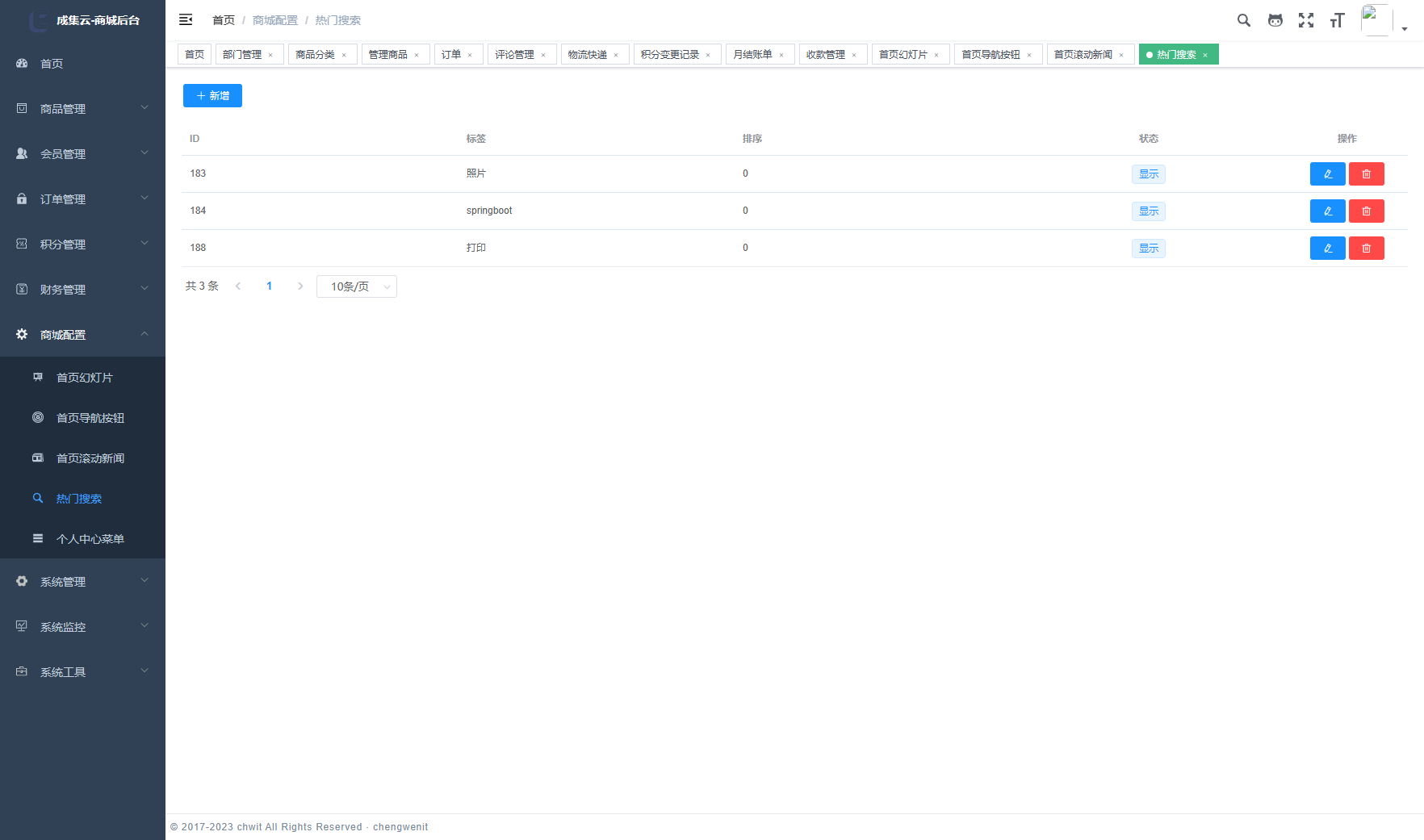The width and height of the screenshot is (1424, 840).
Task: Delete the springboot row
Action: tap(1367, 211)
